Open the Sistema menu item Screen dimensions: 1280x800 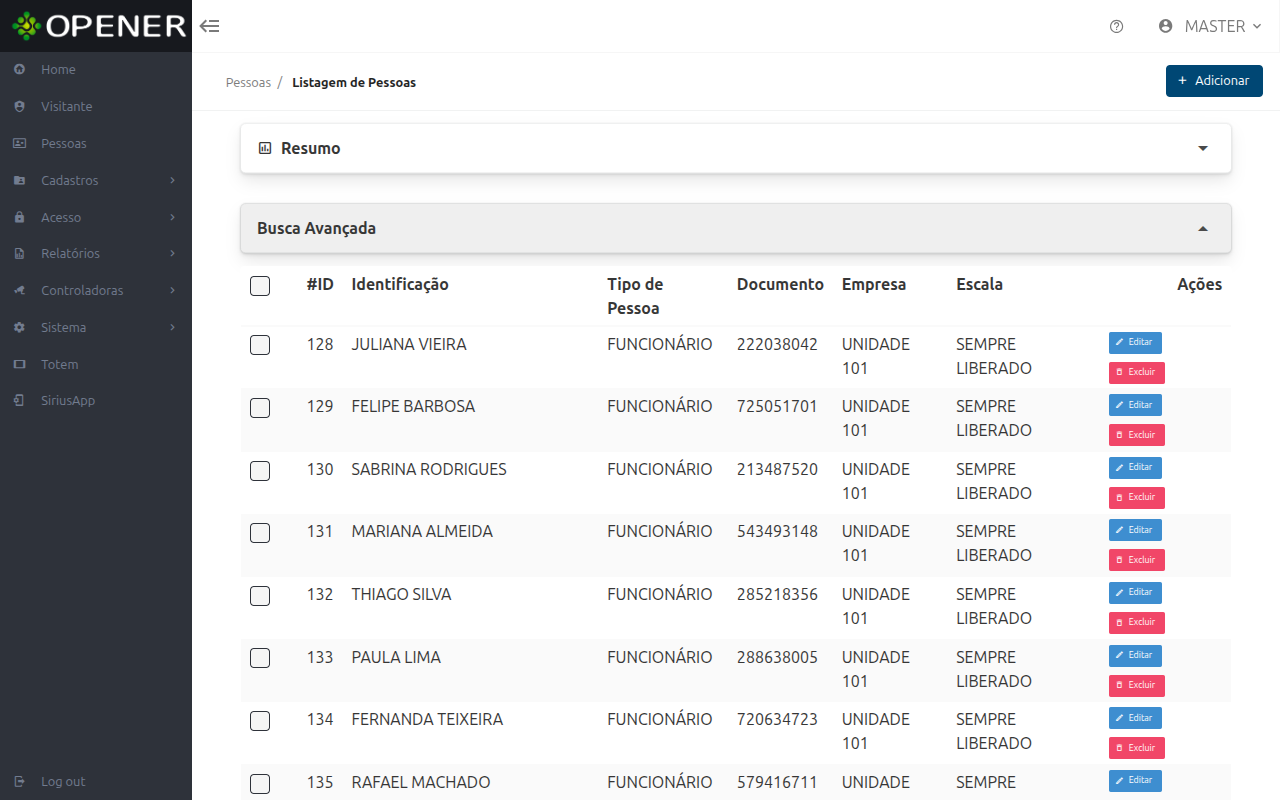pos(96,327)
